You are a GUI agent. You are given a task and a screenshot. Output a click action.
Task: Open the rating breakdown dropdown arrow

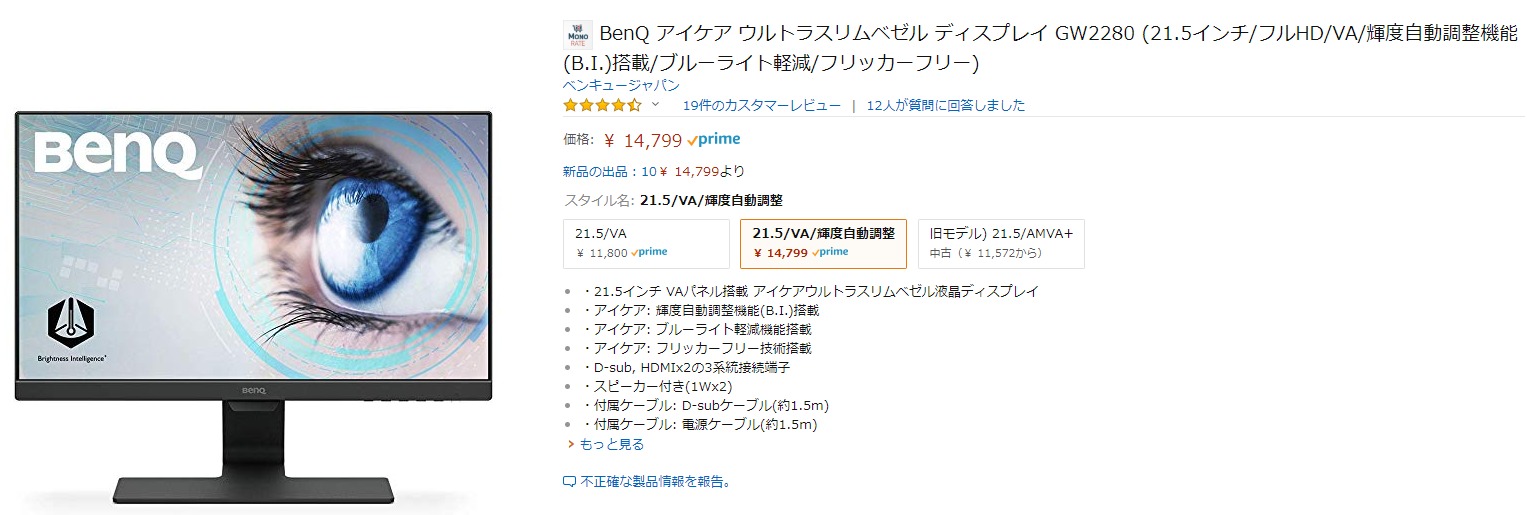click(656, 104)
